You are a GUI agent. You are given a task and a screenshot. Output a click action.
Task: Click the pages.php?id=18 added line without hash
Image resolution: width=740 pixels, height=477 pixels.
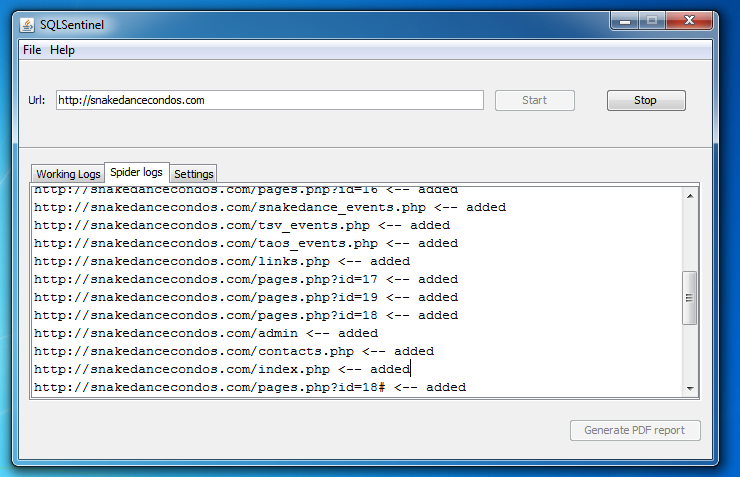246,315
